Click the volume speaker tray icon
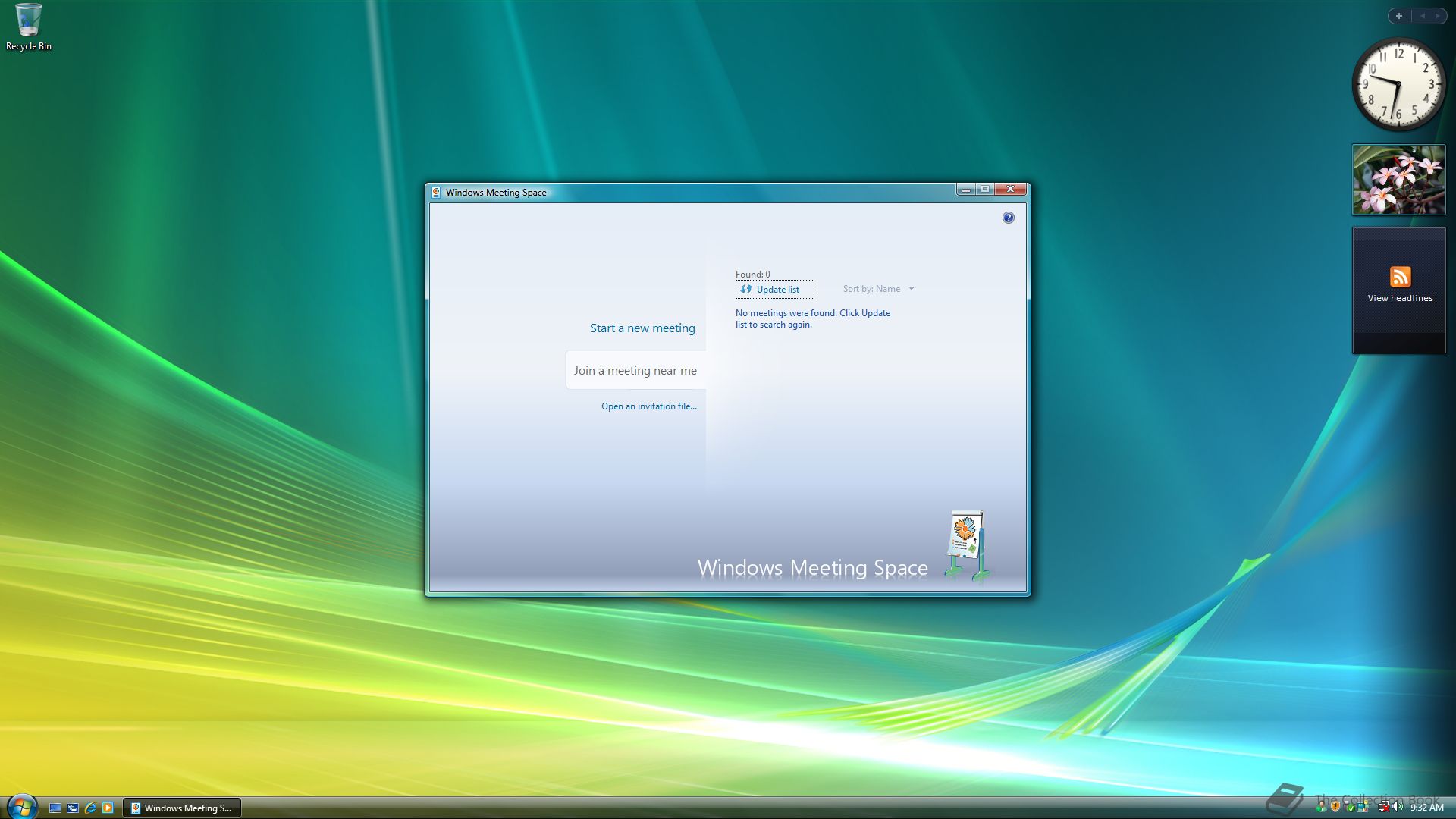 (x=1398, y=807)
